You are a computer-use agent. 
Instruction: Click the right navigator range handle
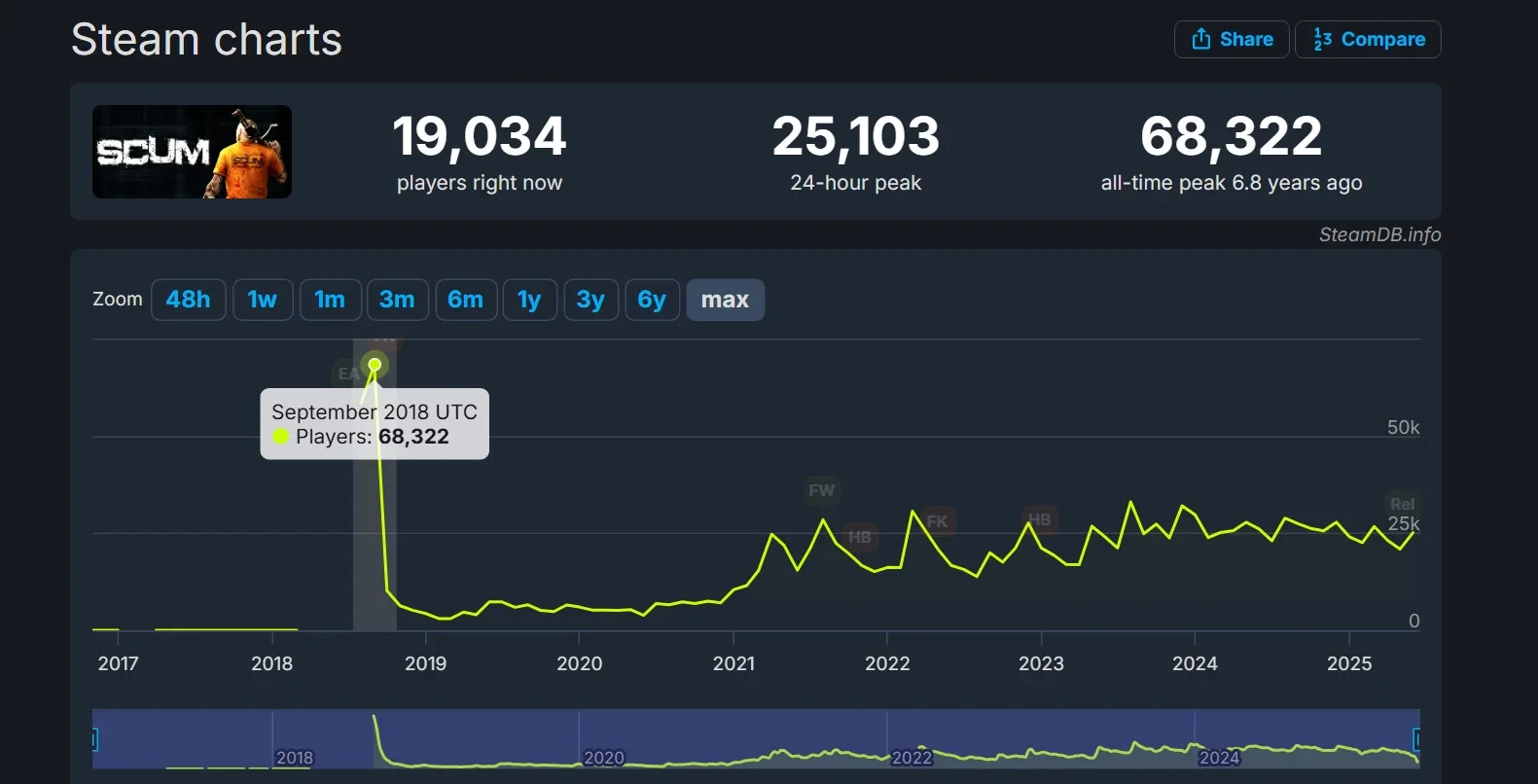click(x=1416, y=740)
